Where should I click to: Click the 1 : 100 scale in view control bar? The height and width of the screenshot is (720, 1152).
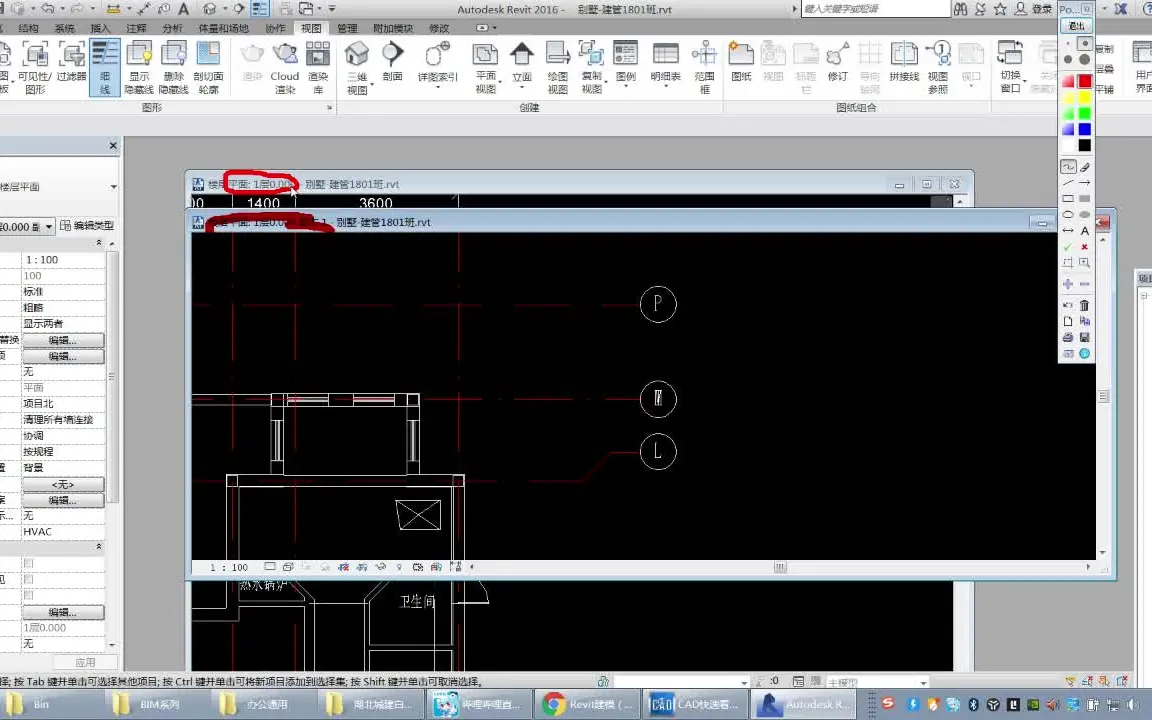[229, 567]
